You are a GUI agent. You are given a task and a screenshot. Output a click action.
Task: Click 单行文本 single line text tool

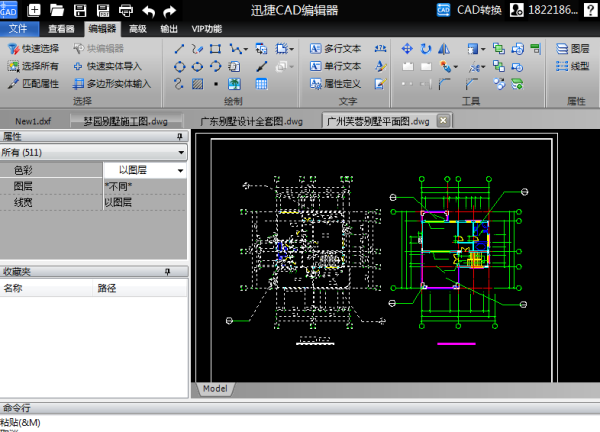[335, 66]
